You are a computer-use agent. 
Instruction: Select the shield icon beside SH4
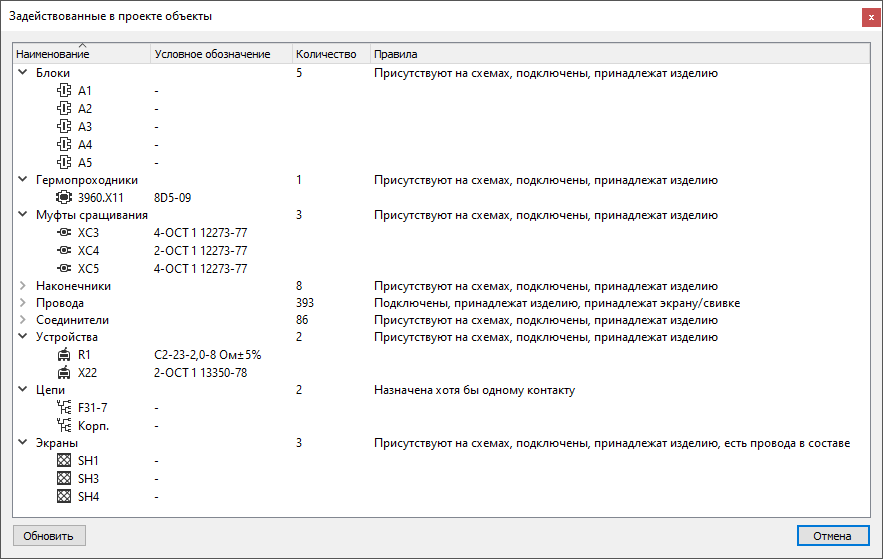pos(66,497)
